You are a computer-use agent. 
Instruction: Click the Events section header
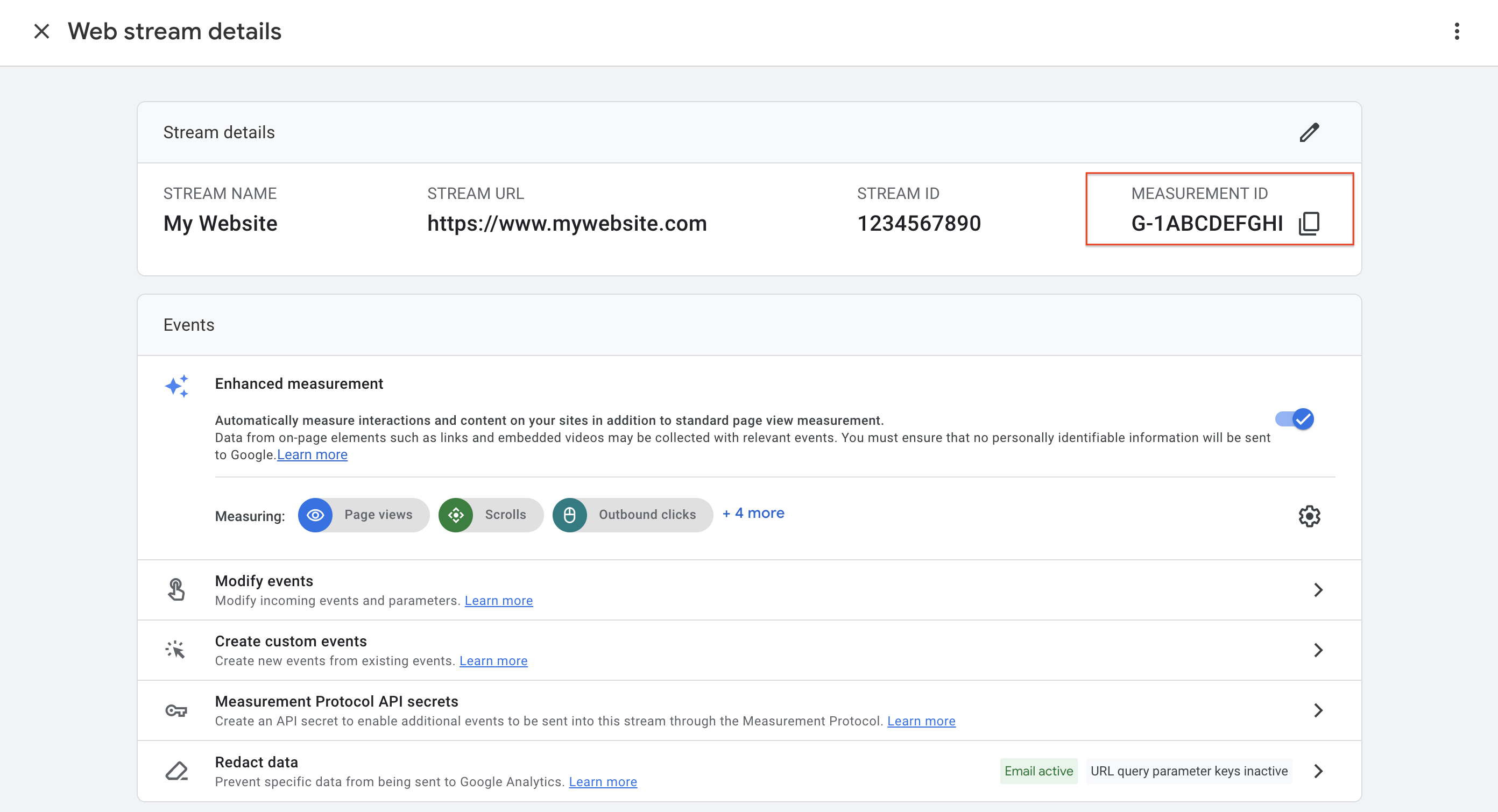click(188, 325)
